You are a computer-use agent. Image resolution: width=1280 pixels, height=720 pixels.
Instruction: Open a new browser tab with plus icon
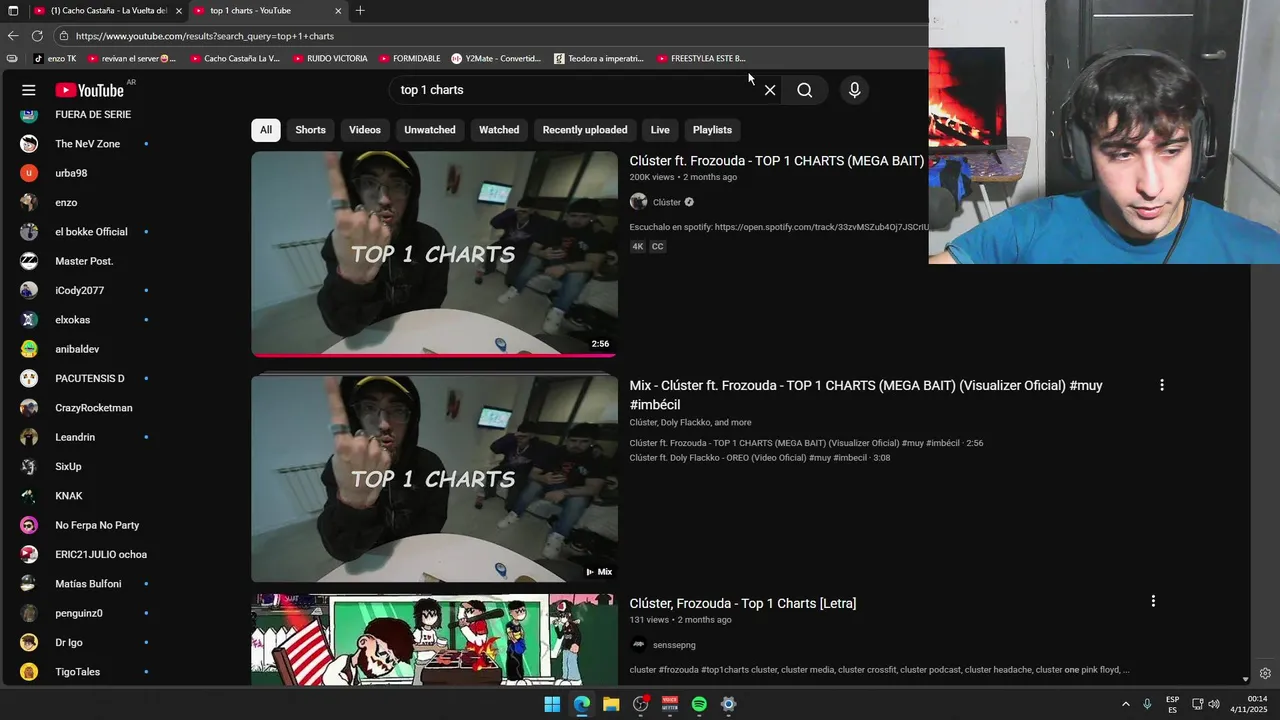pyautogui.click(x=360, y=11)
